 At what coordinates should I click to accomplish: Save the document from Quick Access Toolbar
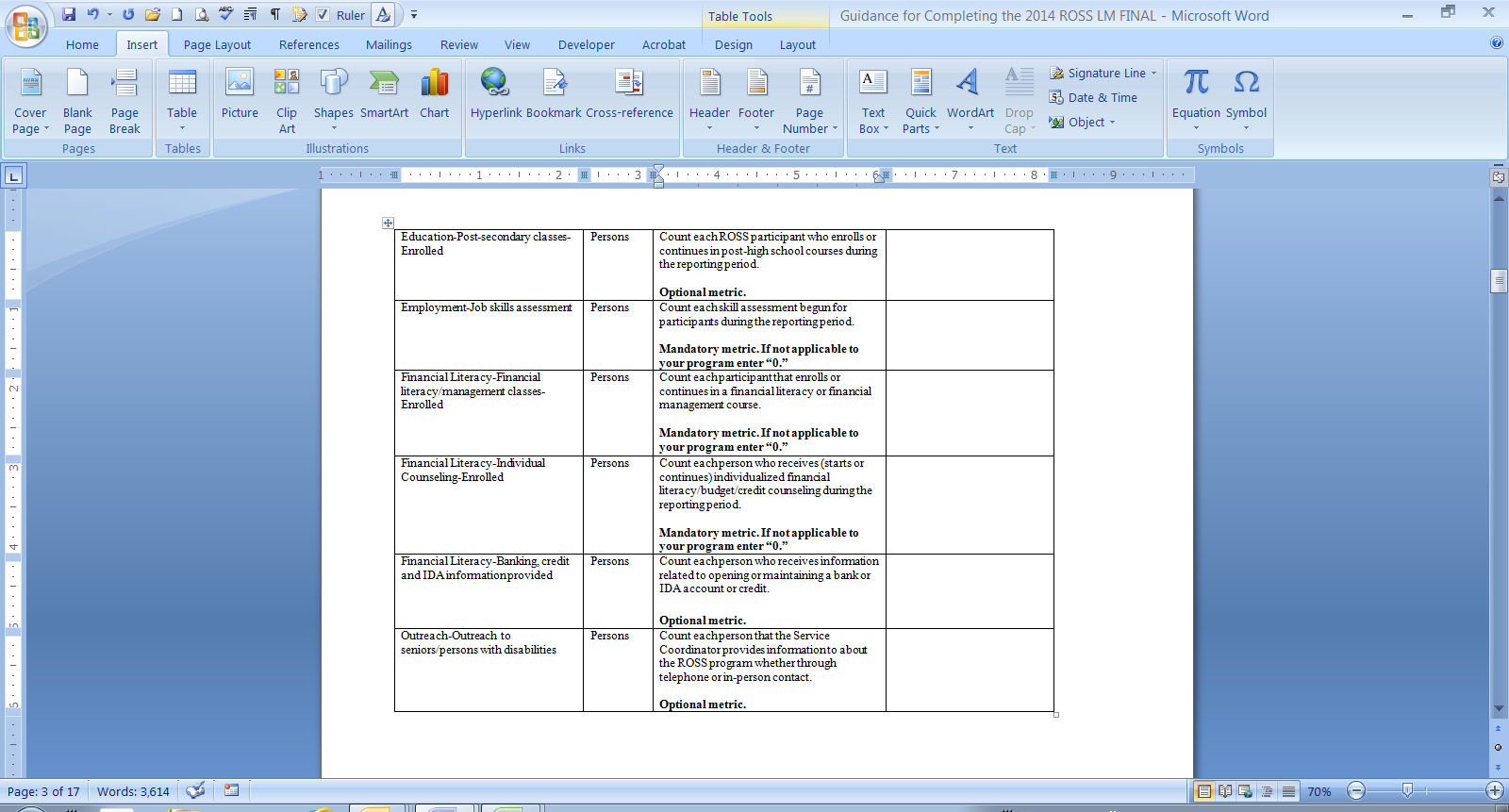tap(69, 14)
